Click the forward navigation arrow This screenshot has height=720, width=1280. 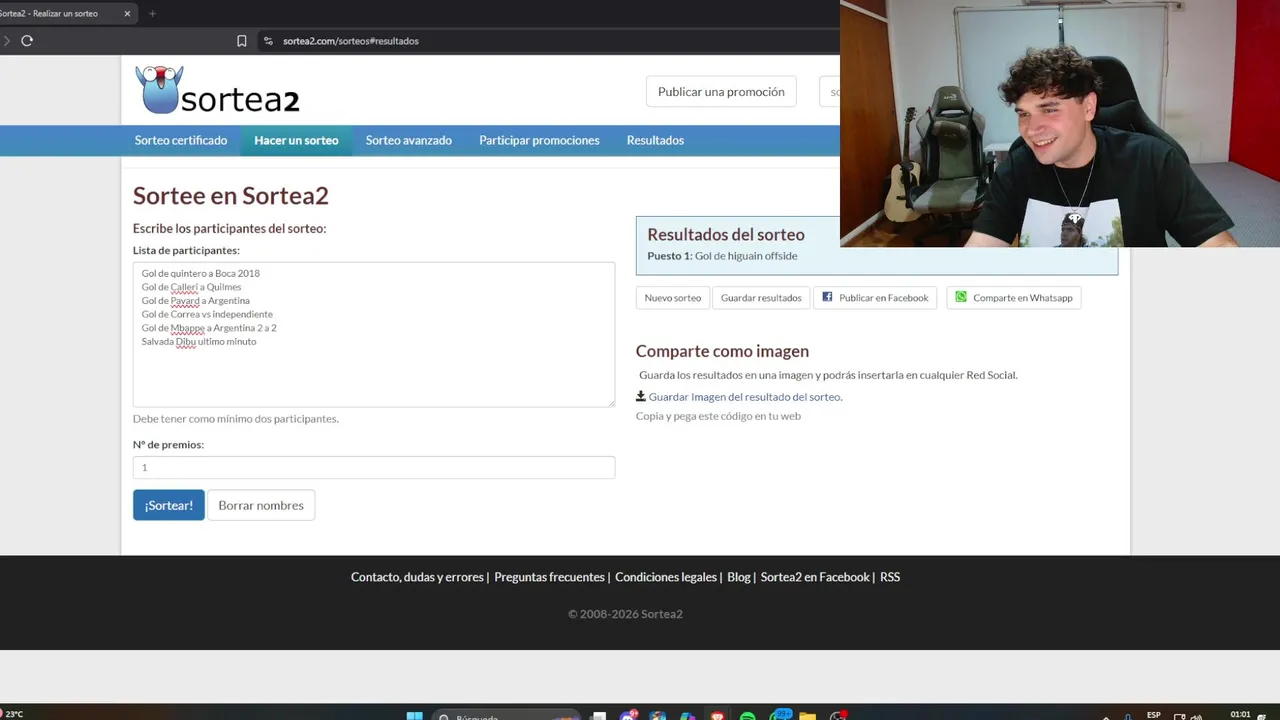click(x=6, y=41)
